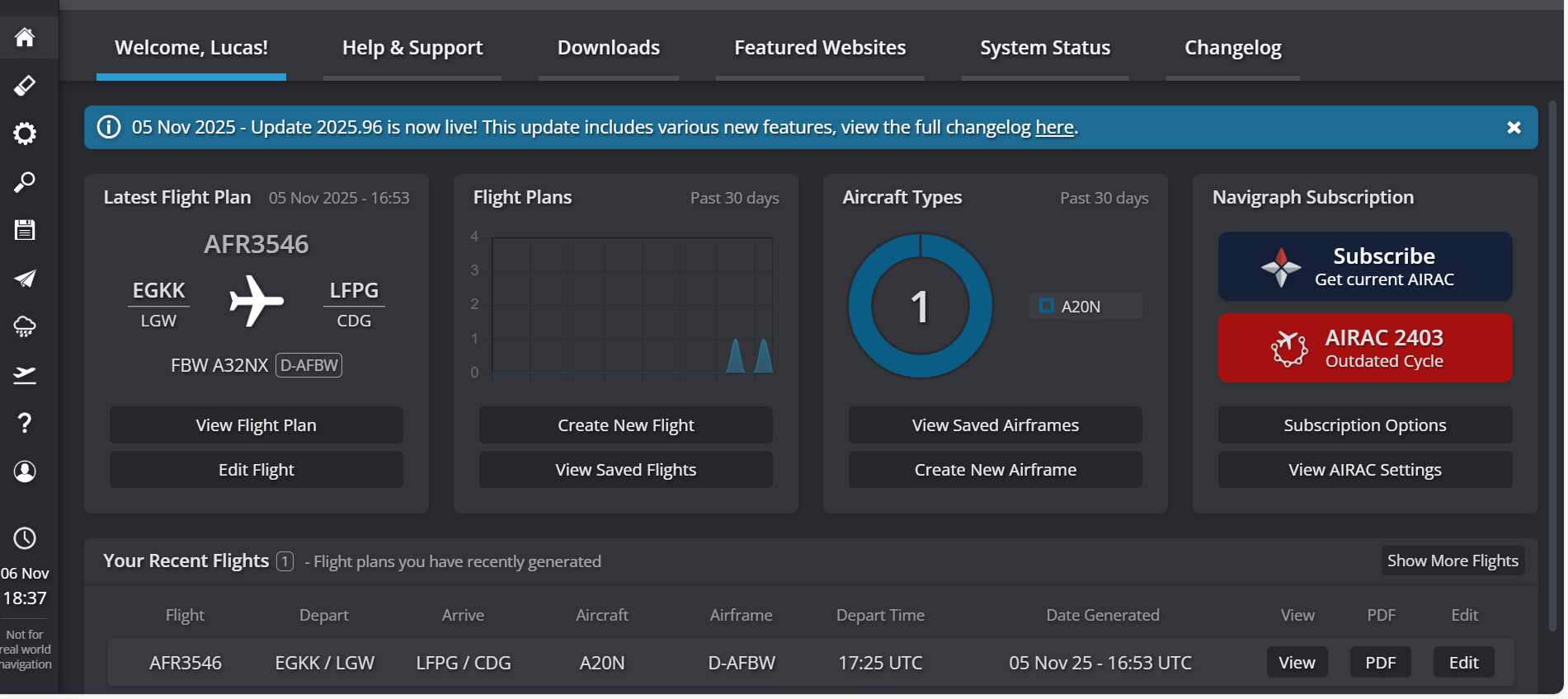Viewport: 1568px width, 699px height.
Task: Click the landing aircraft sidebar icon
Action: coord(25,375)
